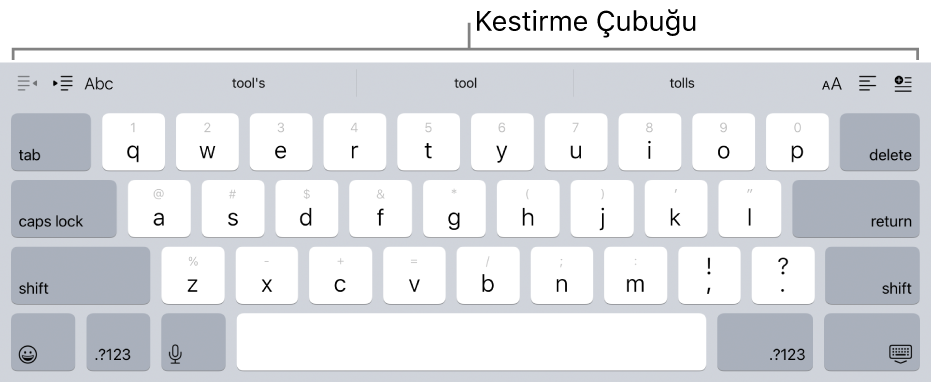Tap the c key
Image resolution: width=931 pixels, height=383 pixels.
pyautogui.click(x=340, y=276)
